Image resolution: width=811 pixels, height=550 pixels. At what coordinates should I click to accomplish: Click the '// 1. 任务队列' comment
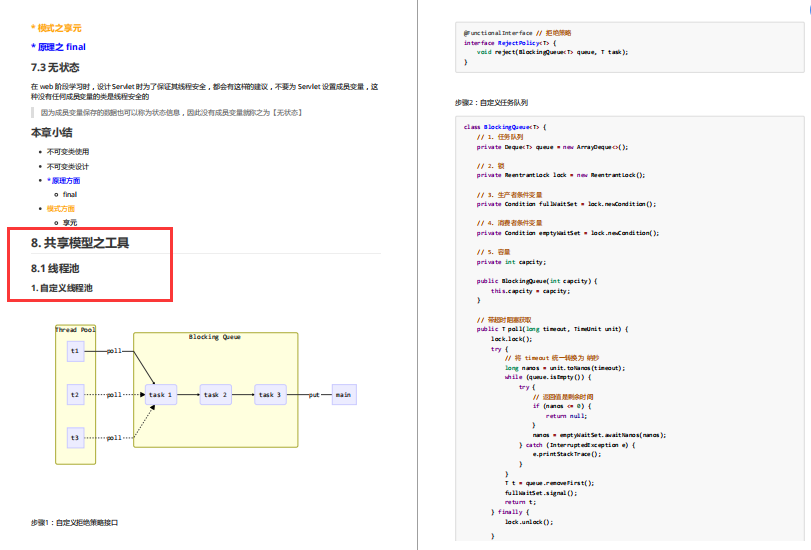click(500, 137)
